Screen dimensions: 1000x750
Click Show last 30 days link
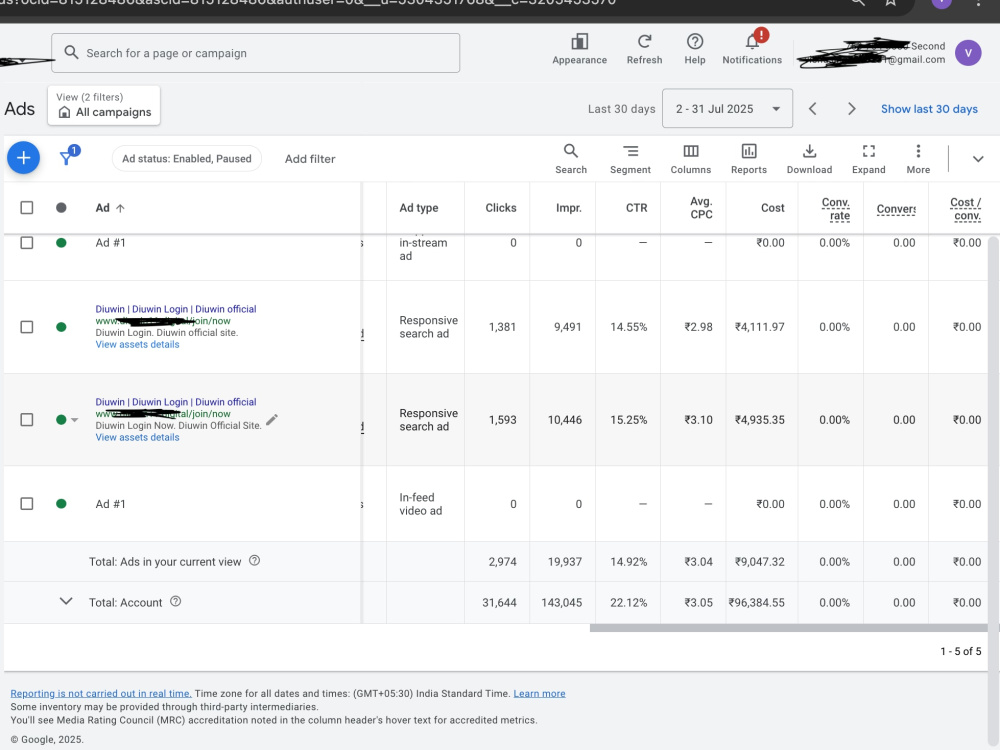tap(929, 109)
